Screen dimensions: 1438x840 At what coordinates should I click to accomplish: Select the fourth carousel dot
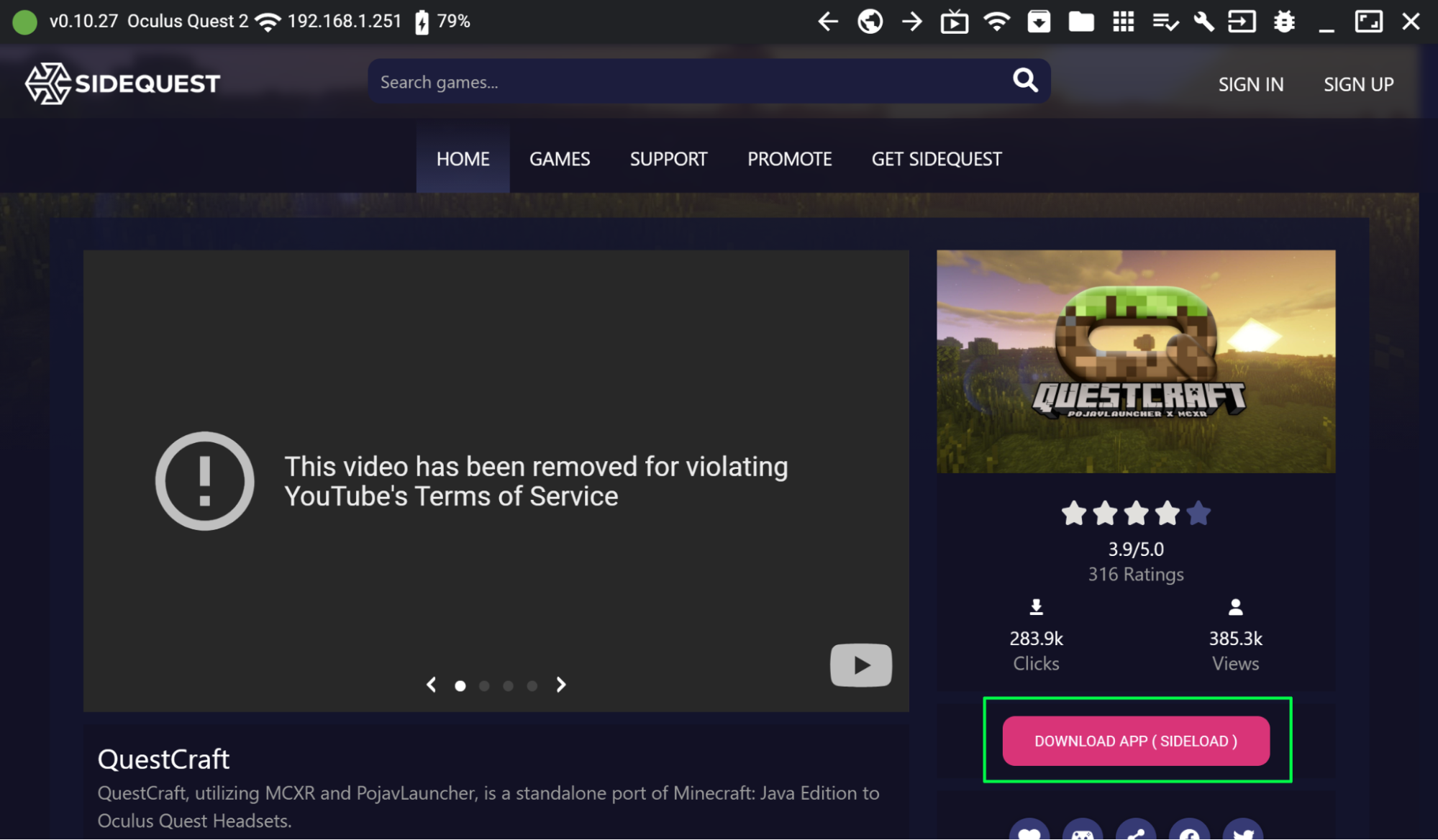tap(532, 686)
